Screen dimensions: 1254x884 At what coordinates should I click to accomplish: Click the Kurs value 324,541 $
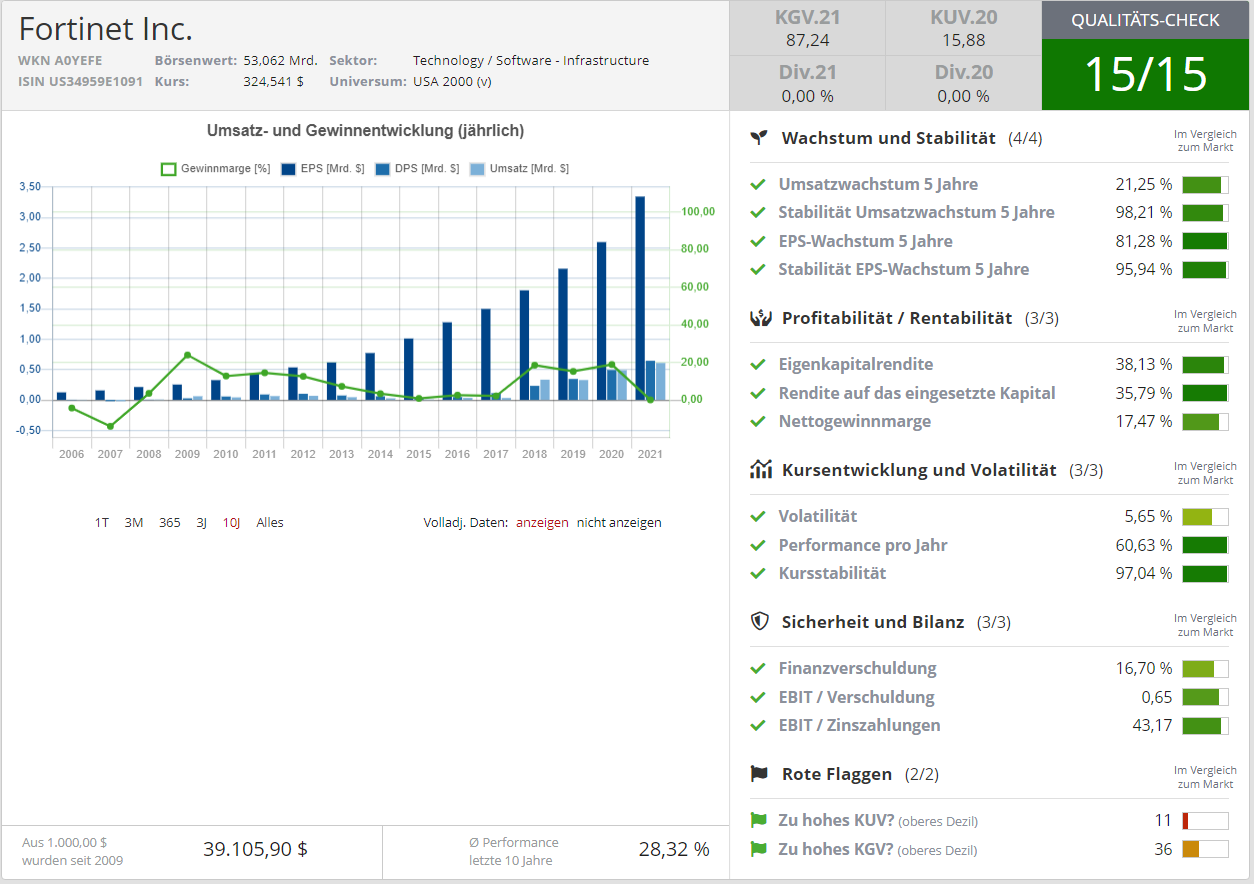pos(273,81)
